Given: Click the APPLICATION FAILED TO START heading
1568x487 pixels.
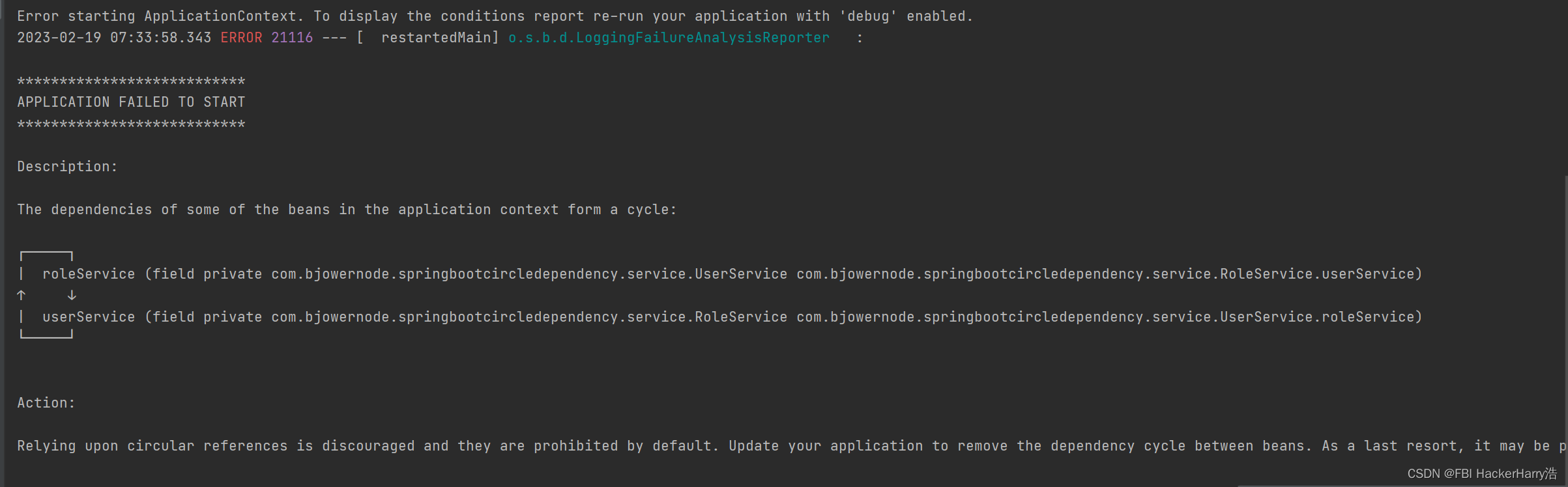Looking at the screenshot, I should 131,102.
